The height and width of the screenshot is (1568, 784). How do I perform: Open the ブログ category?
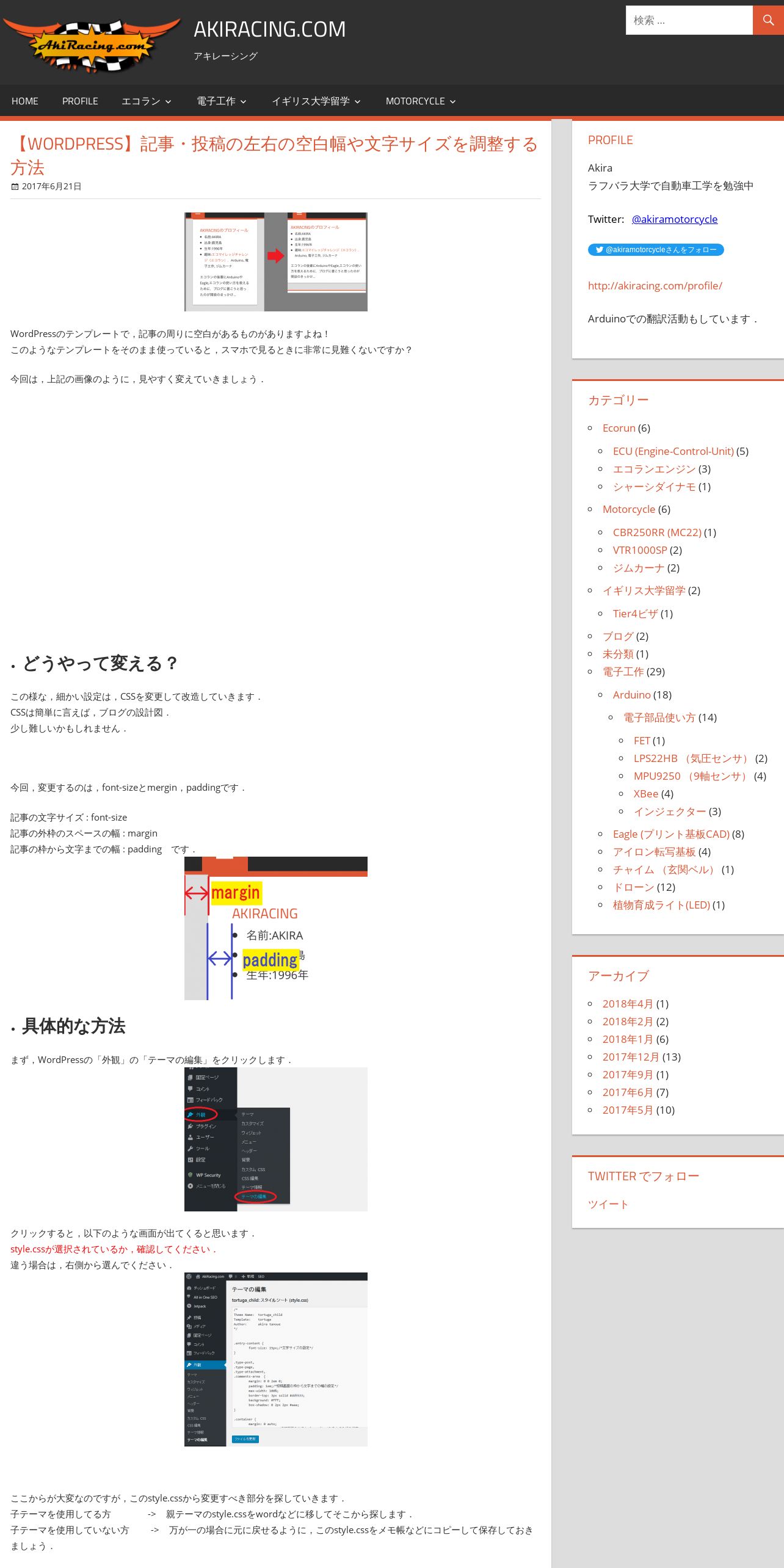[x=618, y=636]
